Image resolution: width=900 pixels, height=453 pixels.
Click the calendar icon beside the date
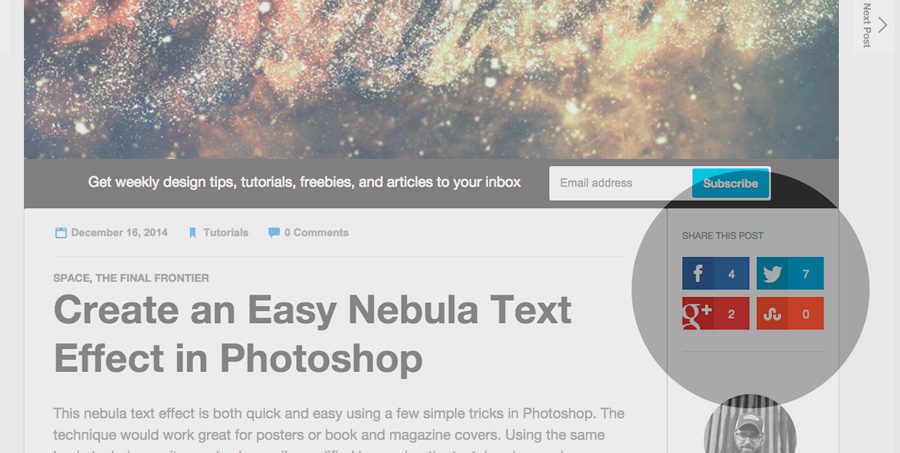coord(61,233)
